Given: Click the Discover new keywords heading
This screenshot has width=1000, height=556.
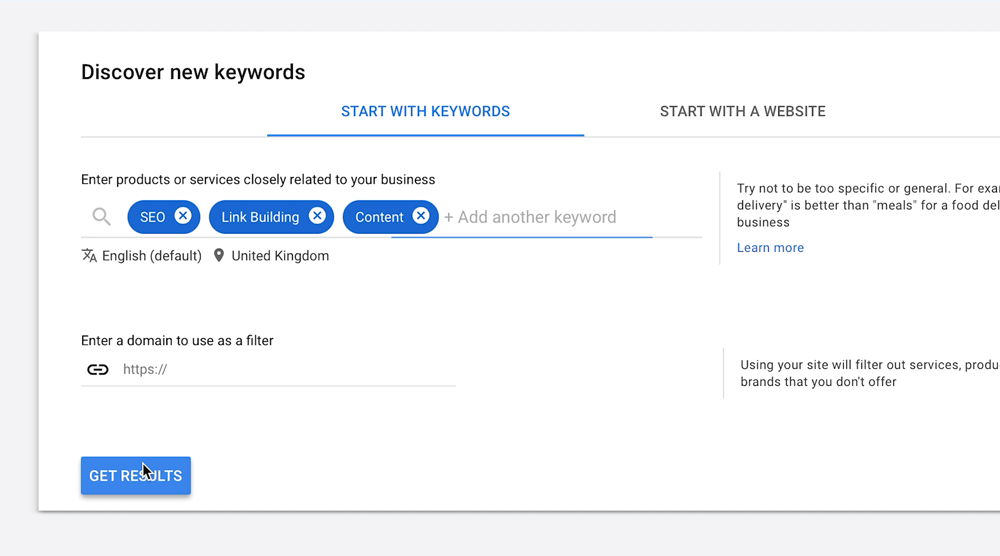Looking at the screenshot, I should tap(193, 72).
